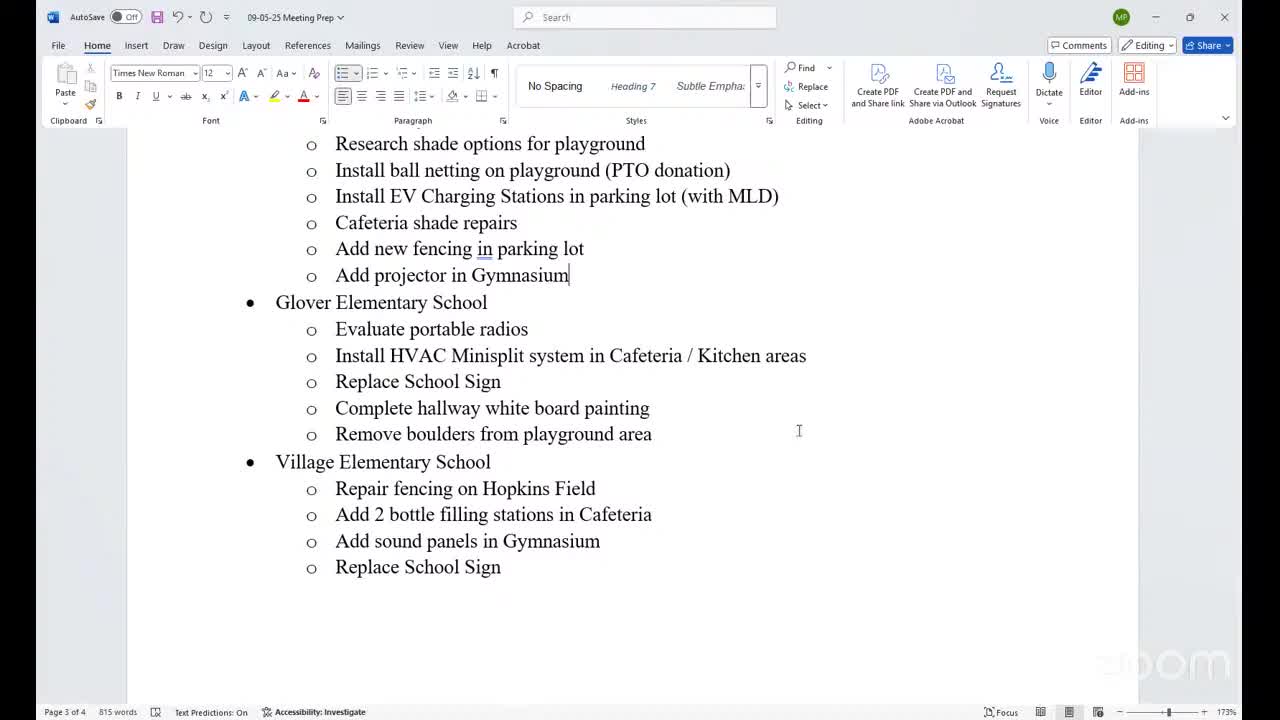Clear all formatting from selection
The image size is (1280, 720).
pos(314,73)
